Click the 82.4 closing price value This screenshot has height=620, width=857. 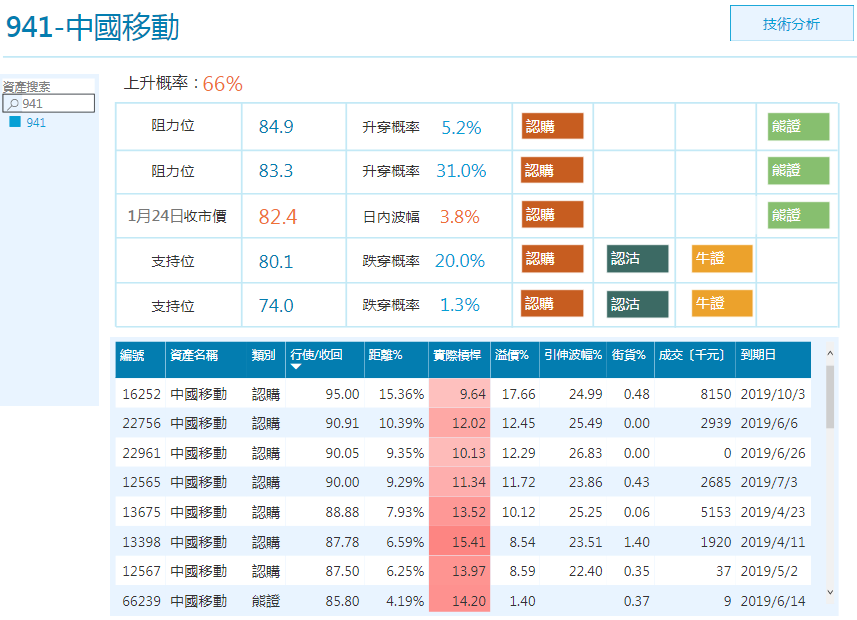[278, 217]
